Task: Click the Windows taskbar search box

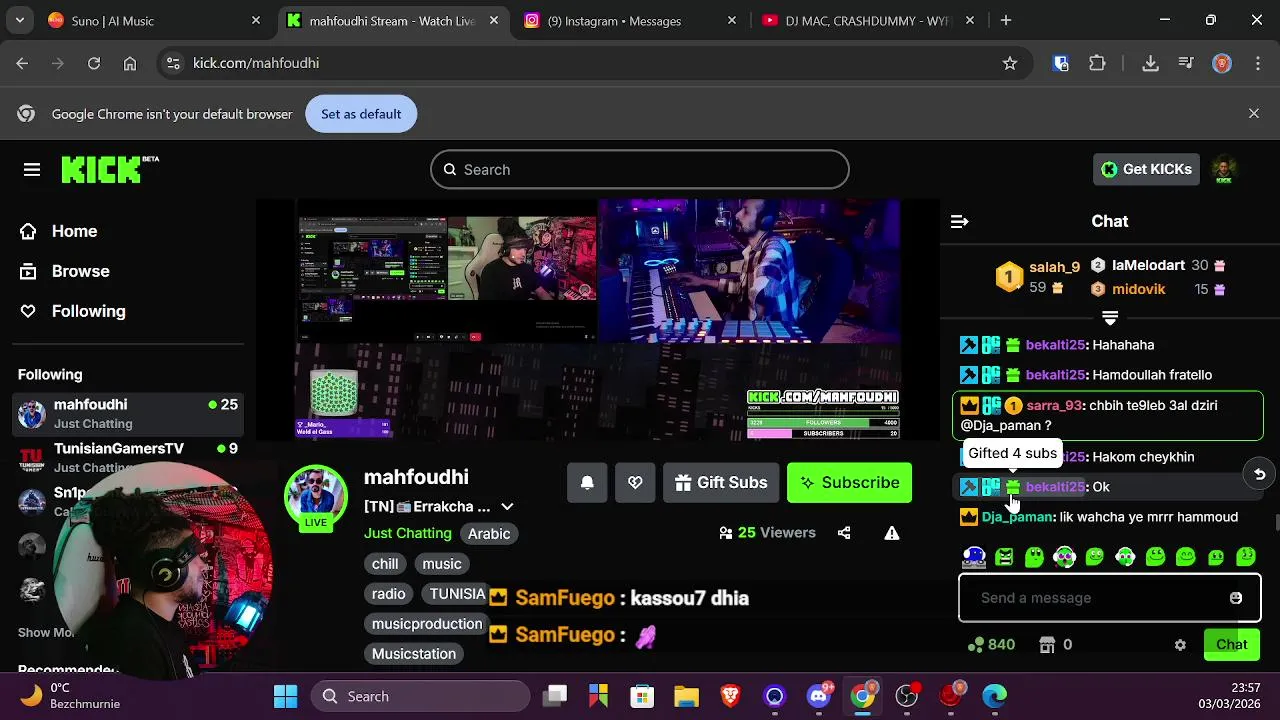Action: (420, 696)
